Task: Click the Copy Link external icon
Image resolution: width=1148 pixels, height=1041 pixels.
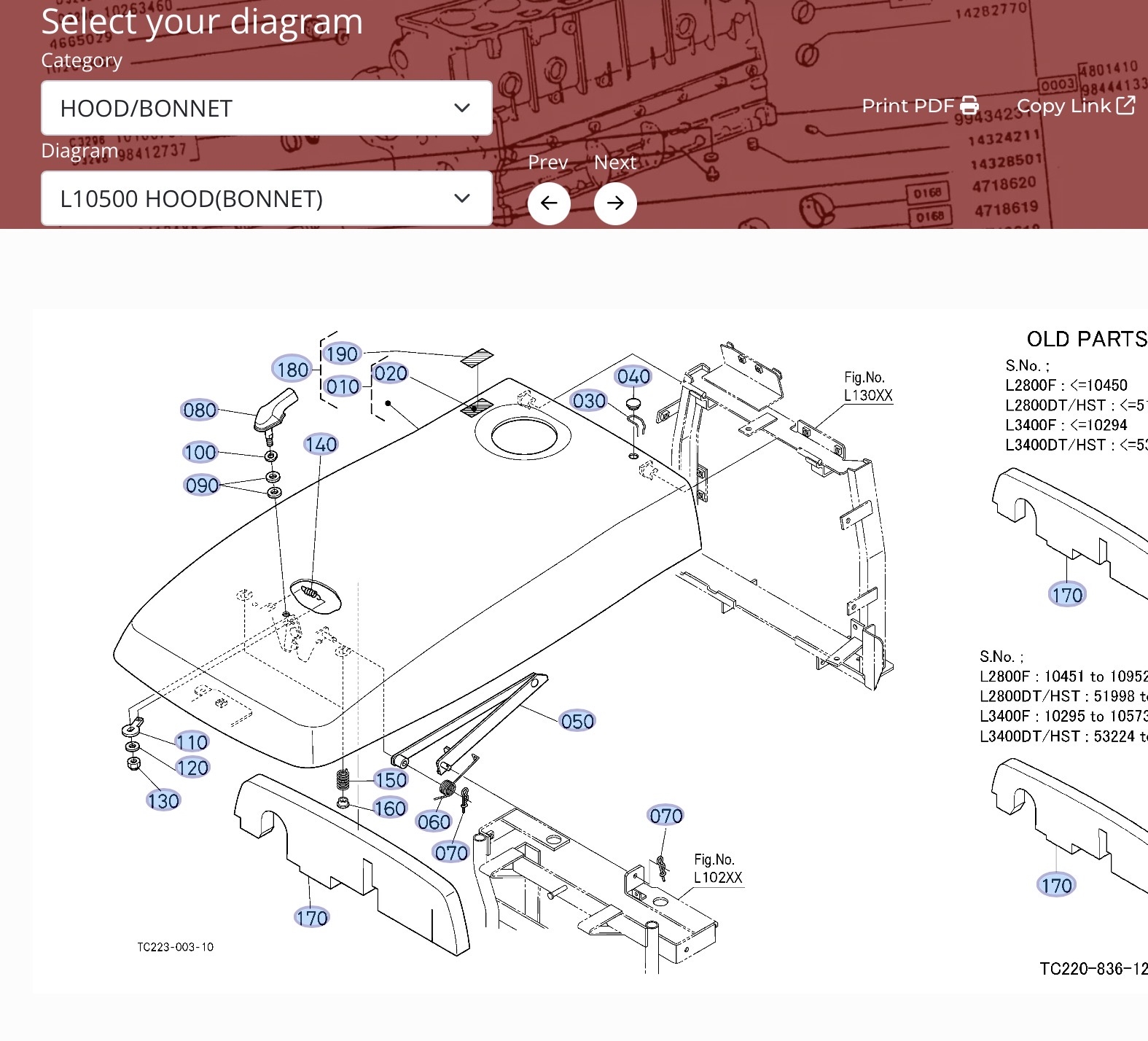Action: 1125,106
